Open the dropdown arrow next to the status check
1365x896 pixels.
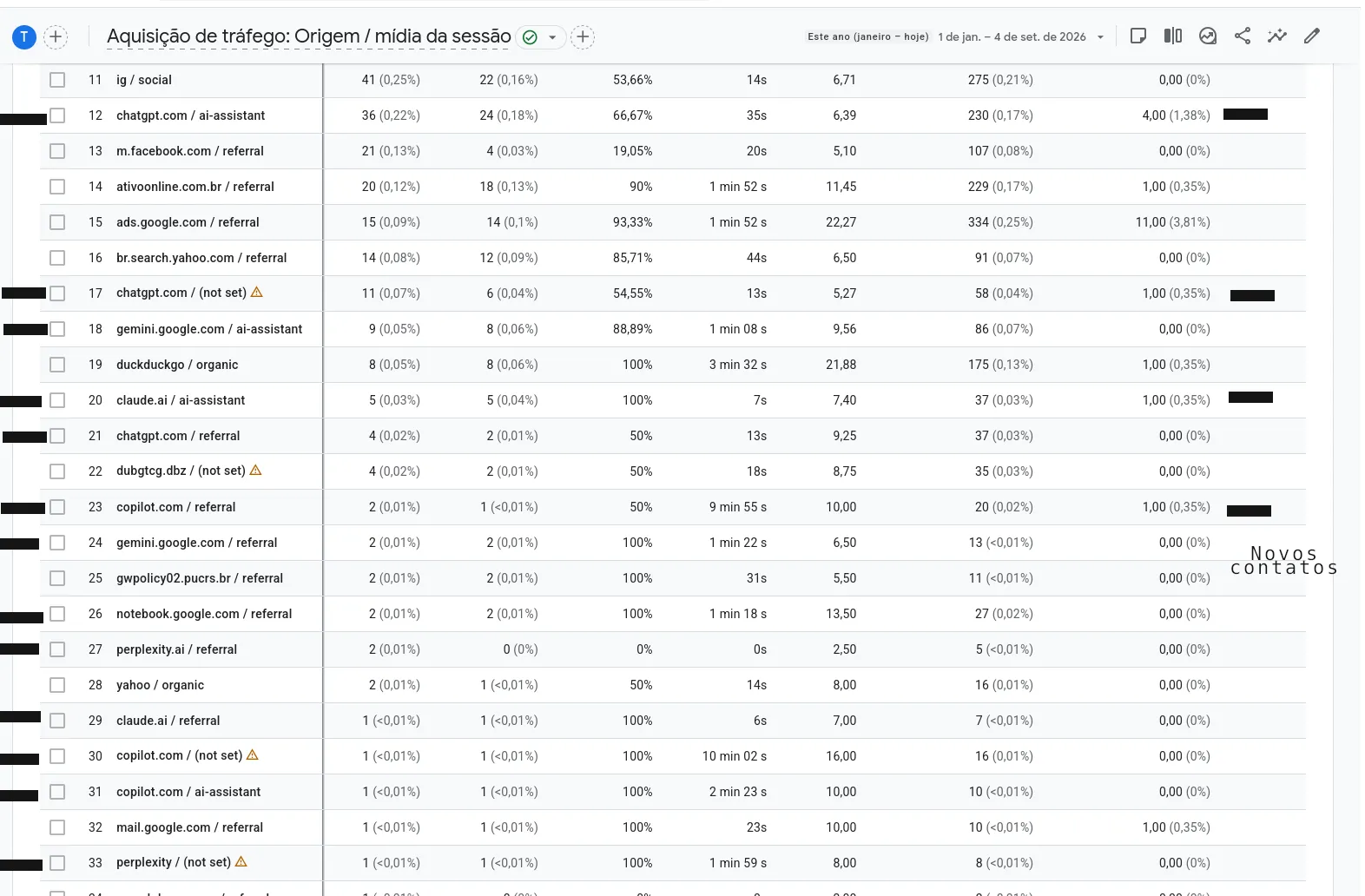pyautogui.click(x=552, y=37)
